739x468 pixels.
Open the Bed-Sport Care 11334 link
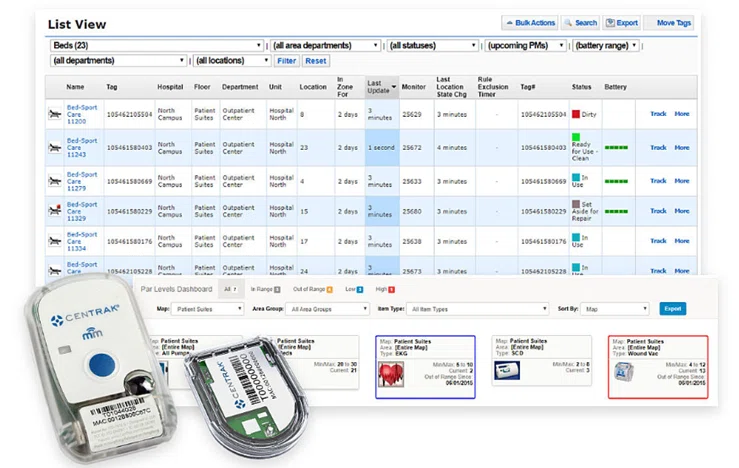82,241
